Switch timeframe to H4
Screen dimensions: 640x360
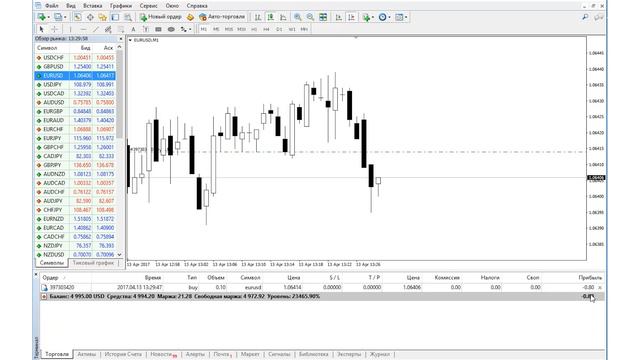click(267, 29)
